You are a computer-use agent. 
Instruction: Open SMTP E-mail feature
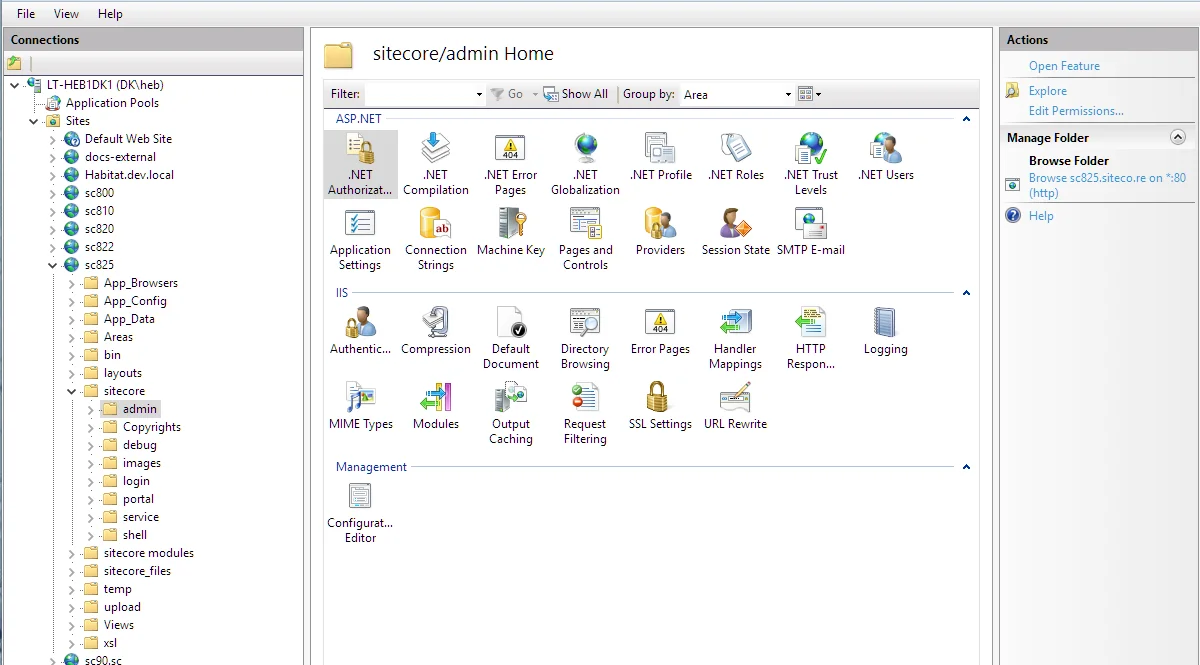click(x=811, y=232)
